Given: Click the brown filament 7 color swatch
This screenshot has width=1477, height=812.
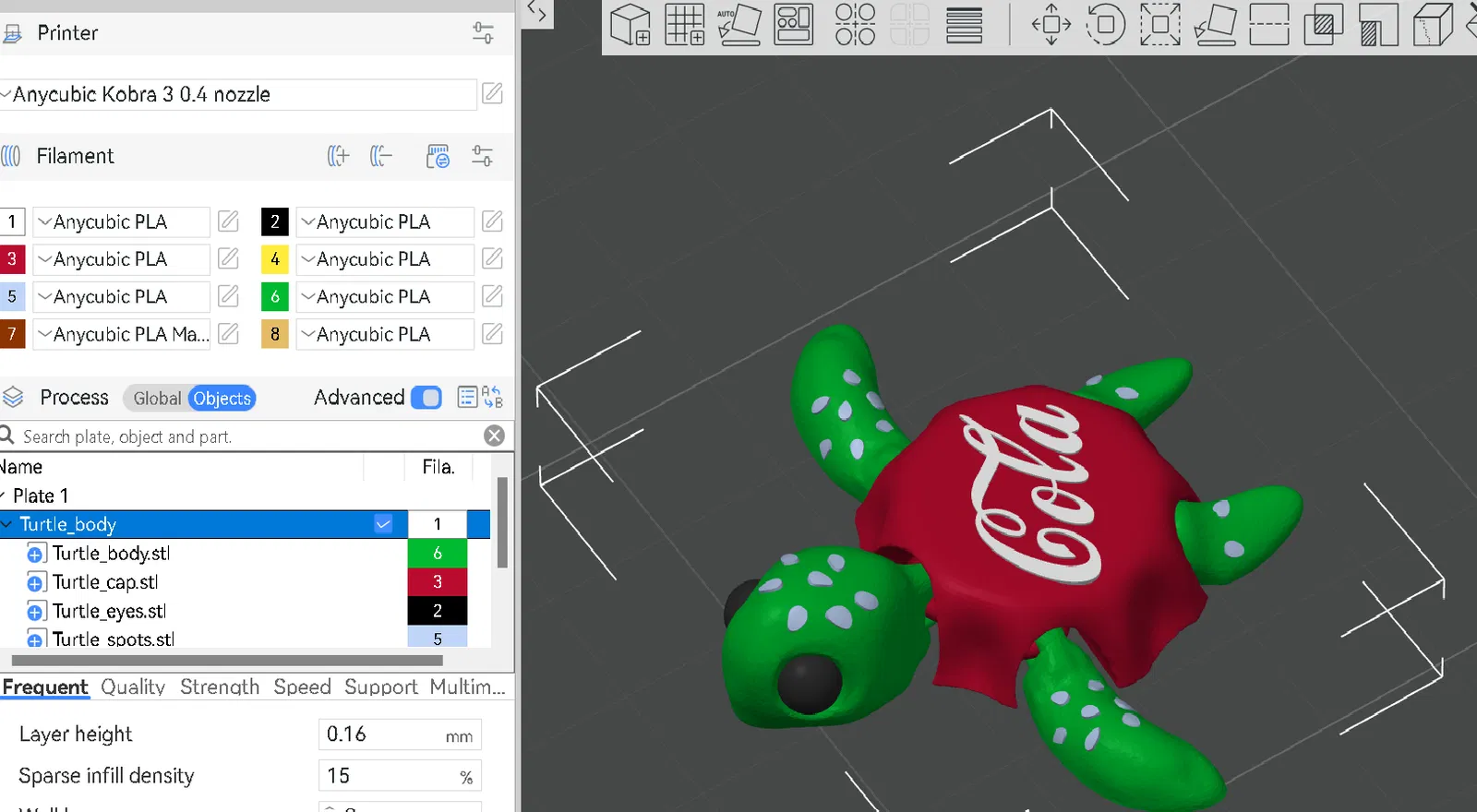Looking at the screenshot, I should point(12,334).
